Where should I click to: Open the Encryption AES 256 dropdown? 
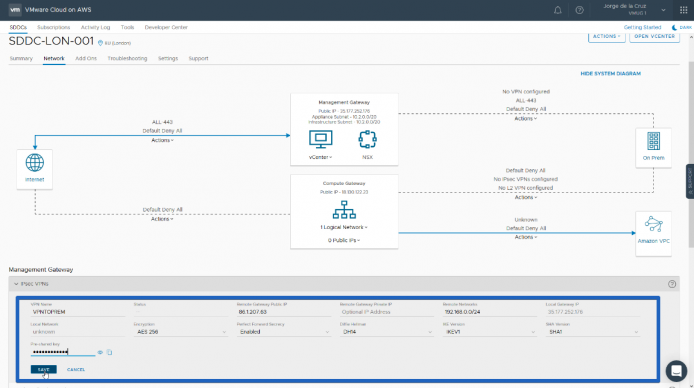pos(181,332)
